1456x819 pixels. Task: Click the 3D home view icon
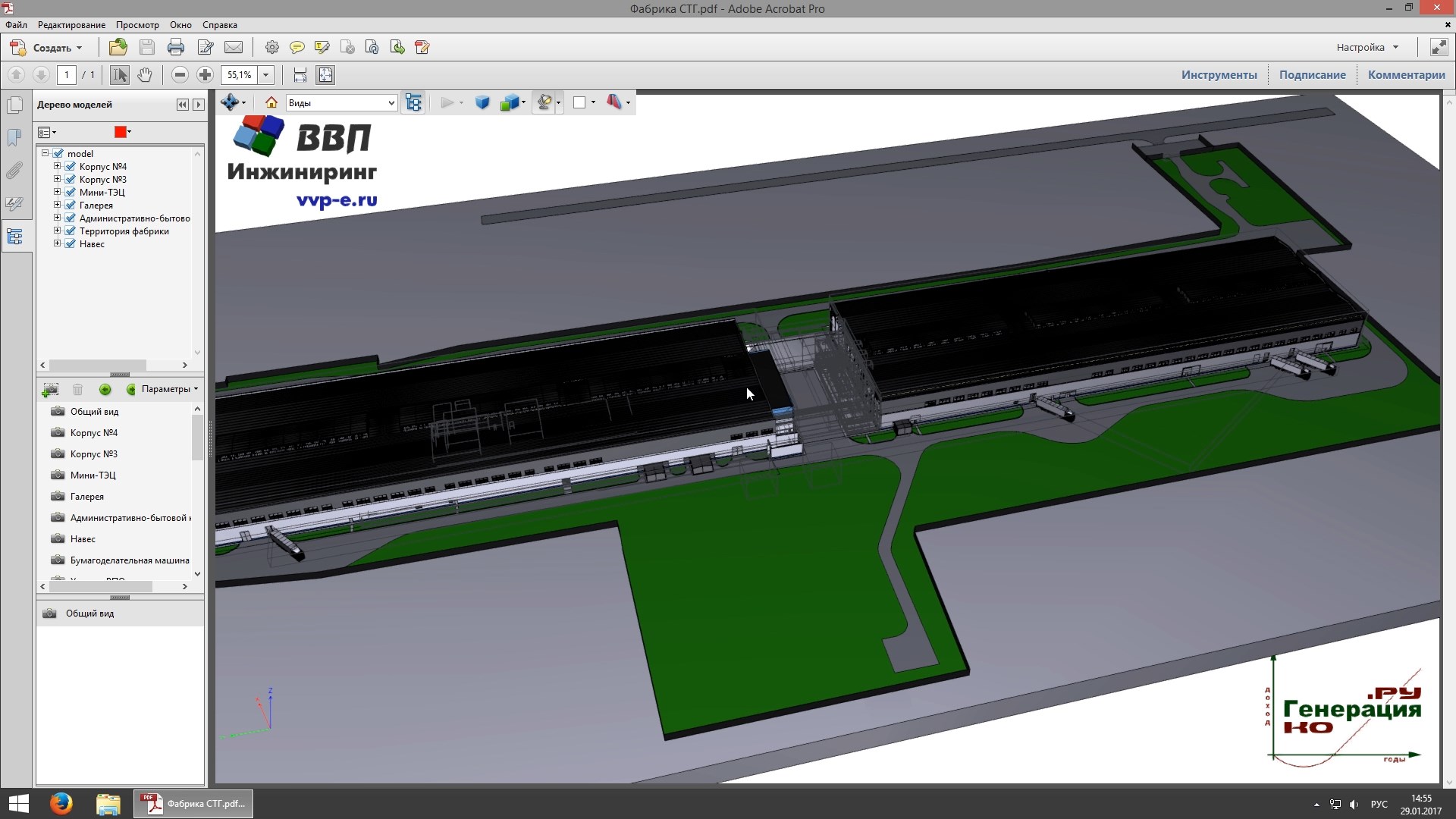tap(271, 102)
